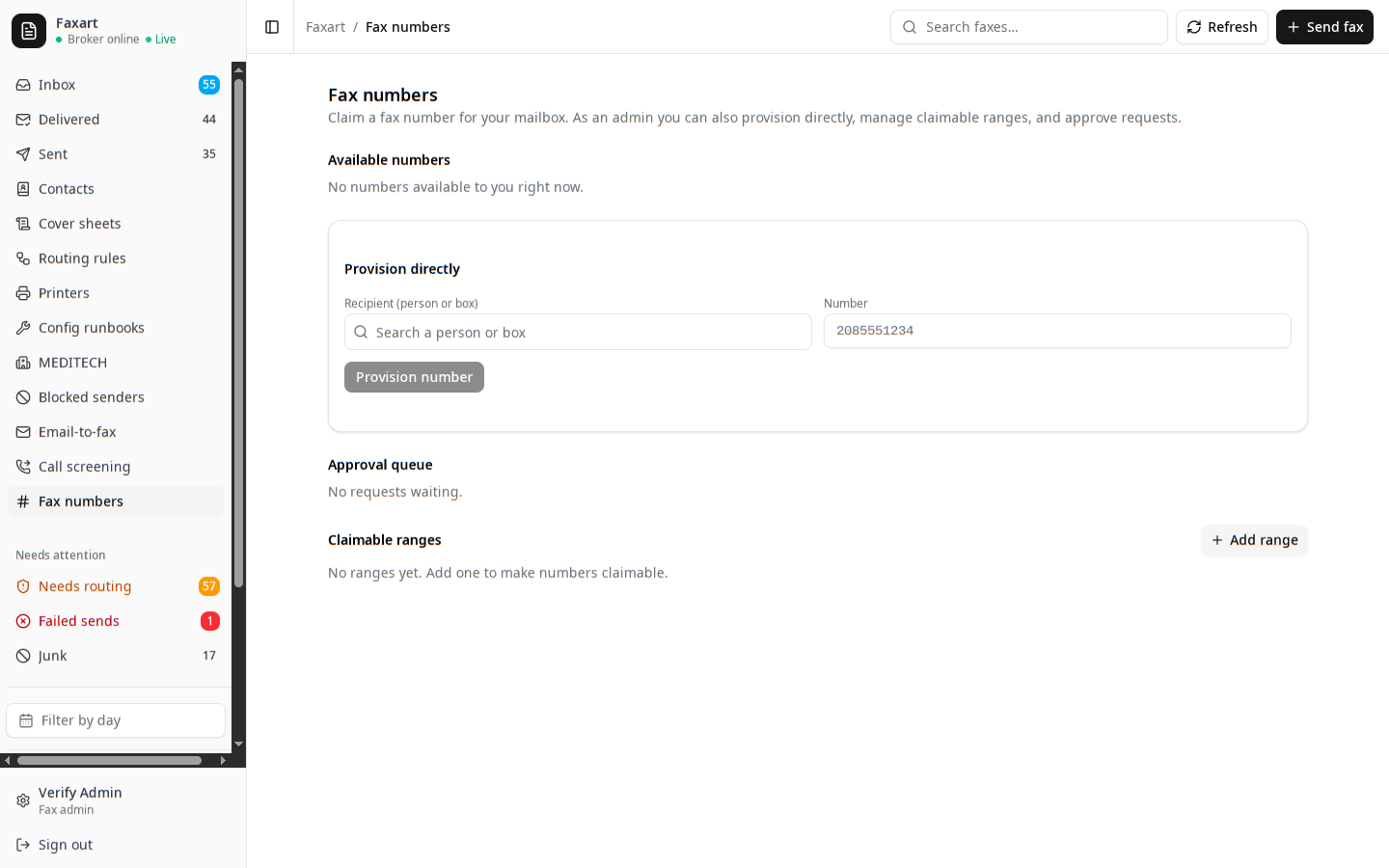Open Cover sheets page
1389x868 pixels.
click(116, 224)
